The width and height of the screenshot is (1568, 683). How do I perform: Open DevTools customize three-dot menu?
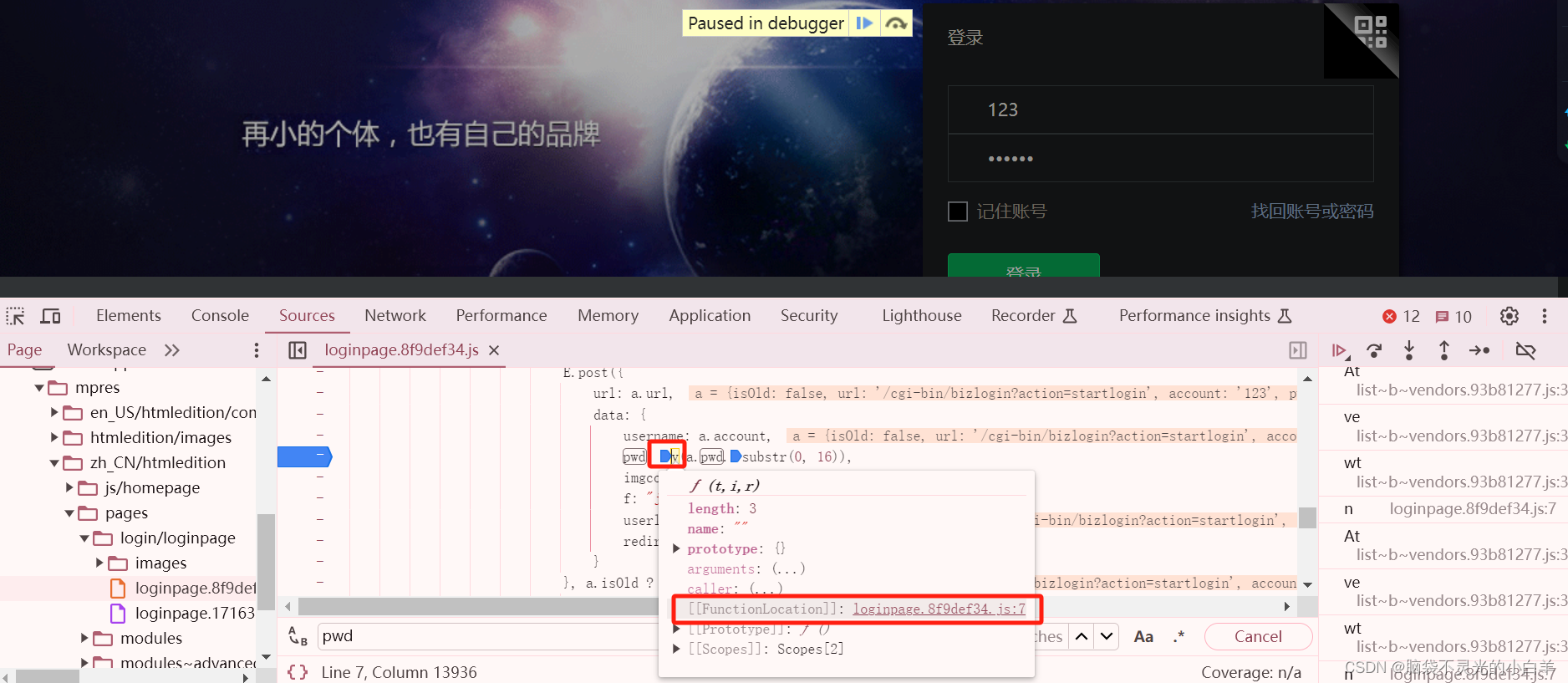(1545, 316)
